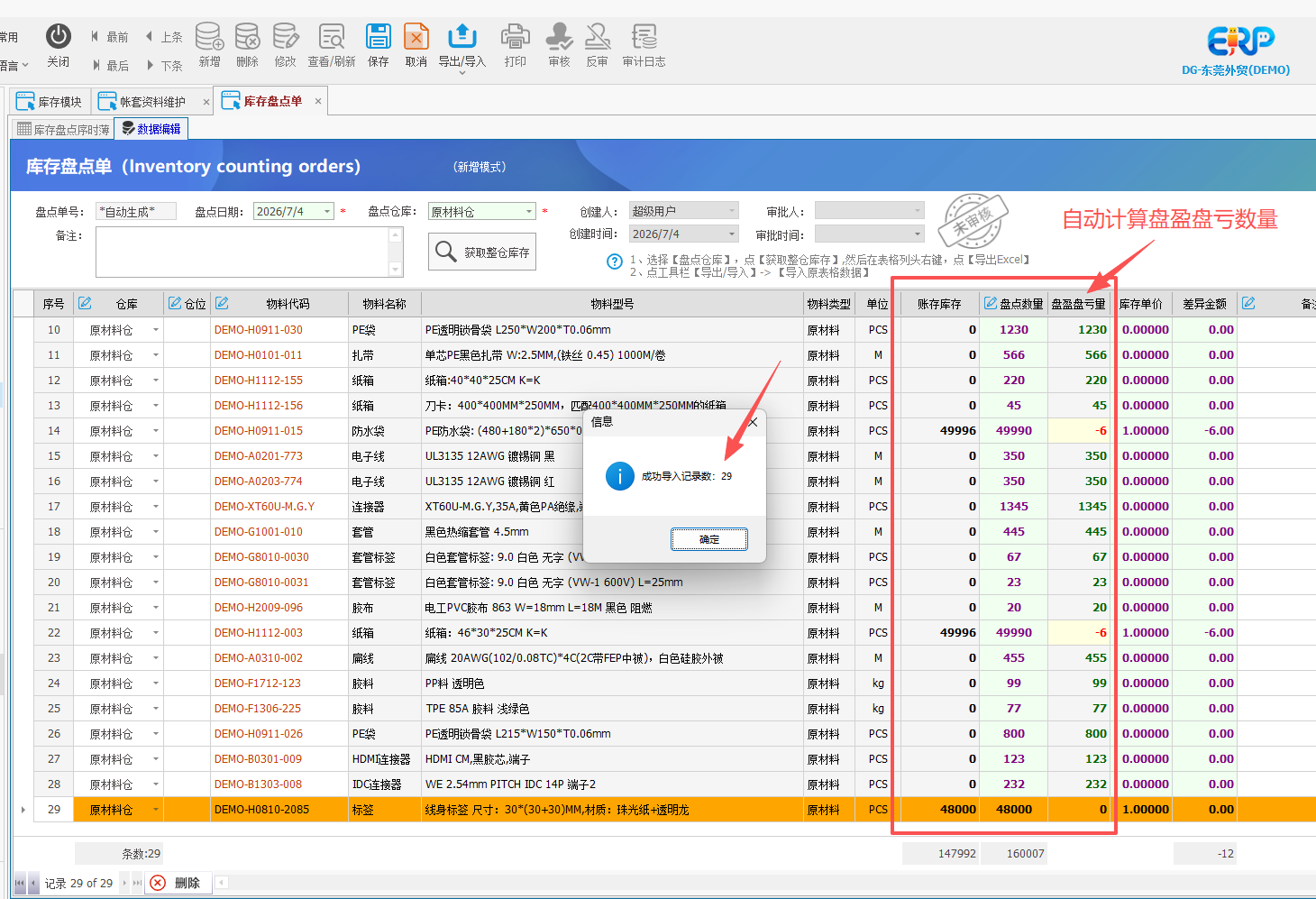Switch to the 库存盘点序时薄 sub-tab
This screenshot has height=899, width=1316.
(x=63, y=129)
